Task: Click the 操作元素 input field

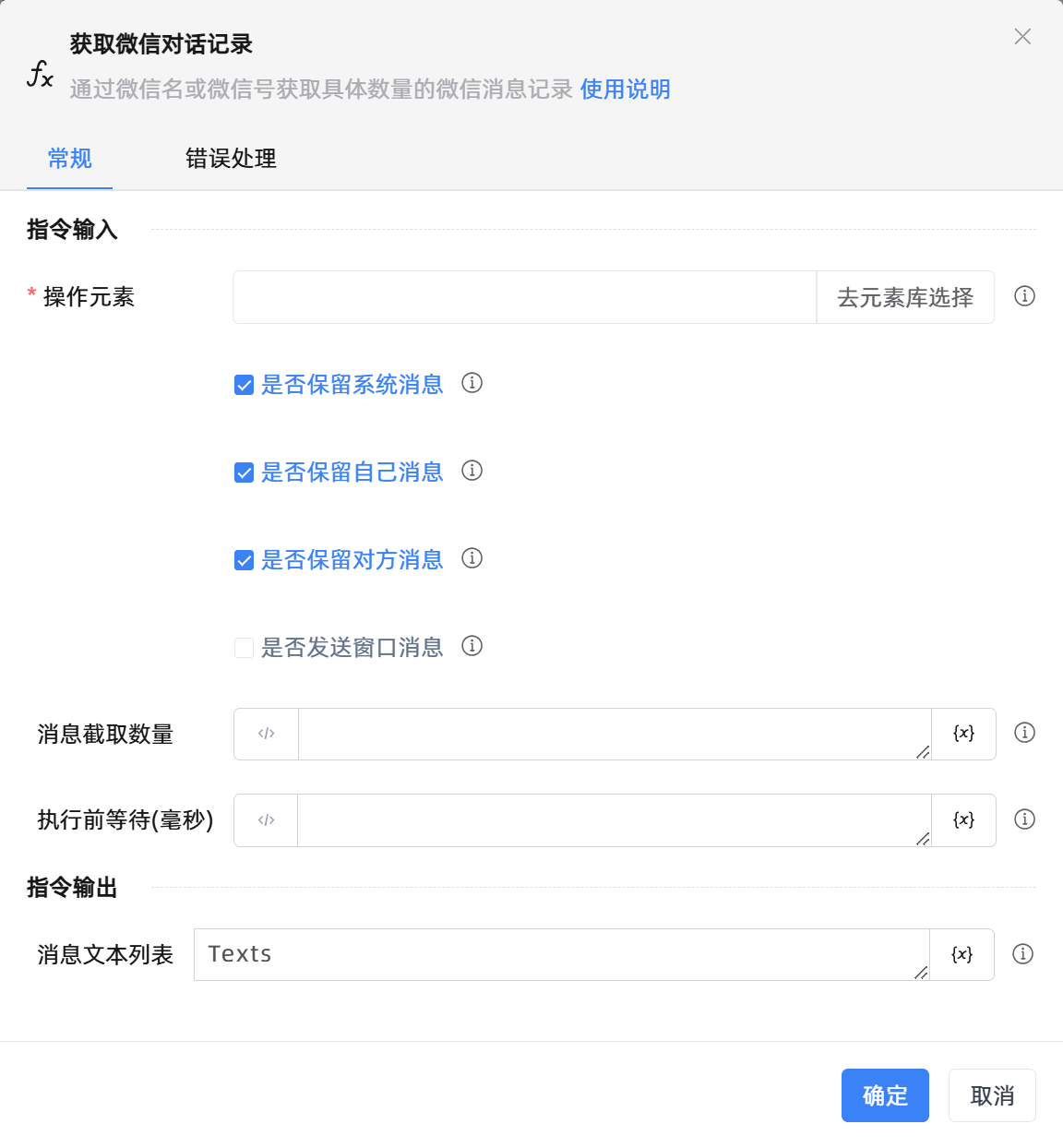Action: [525, 297]
